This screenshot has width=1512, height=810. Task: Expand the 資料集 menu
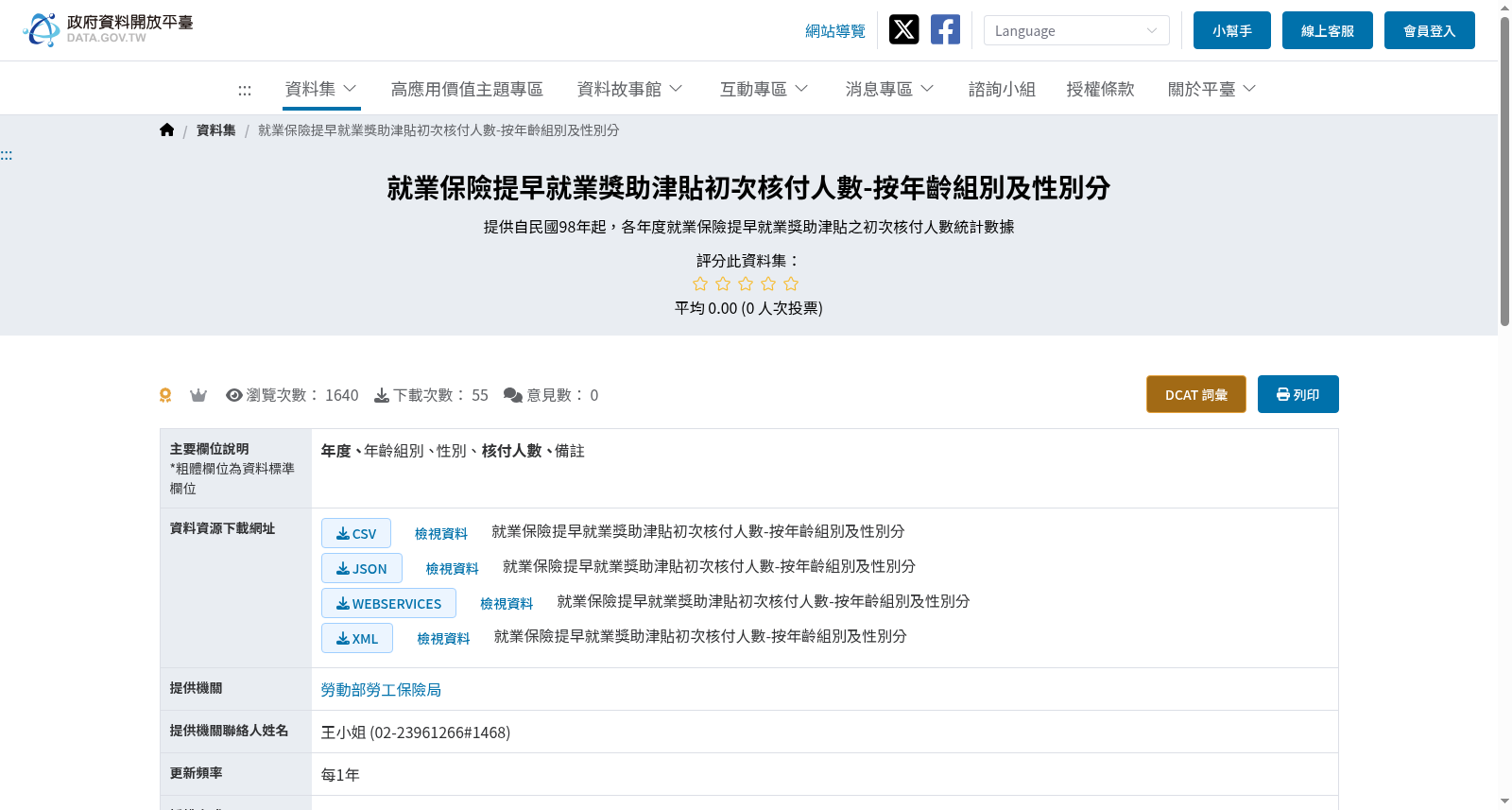(x=321, y=89)
